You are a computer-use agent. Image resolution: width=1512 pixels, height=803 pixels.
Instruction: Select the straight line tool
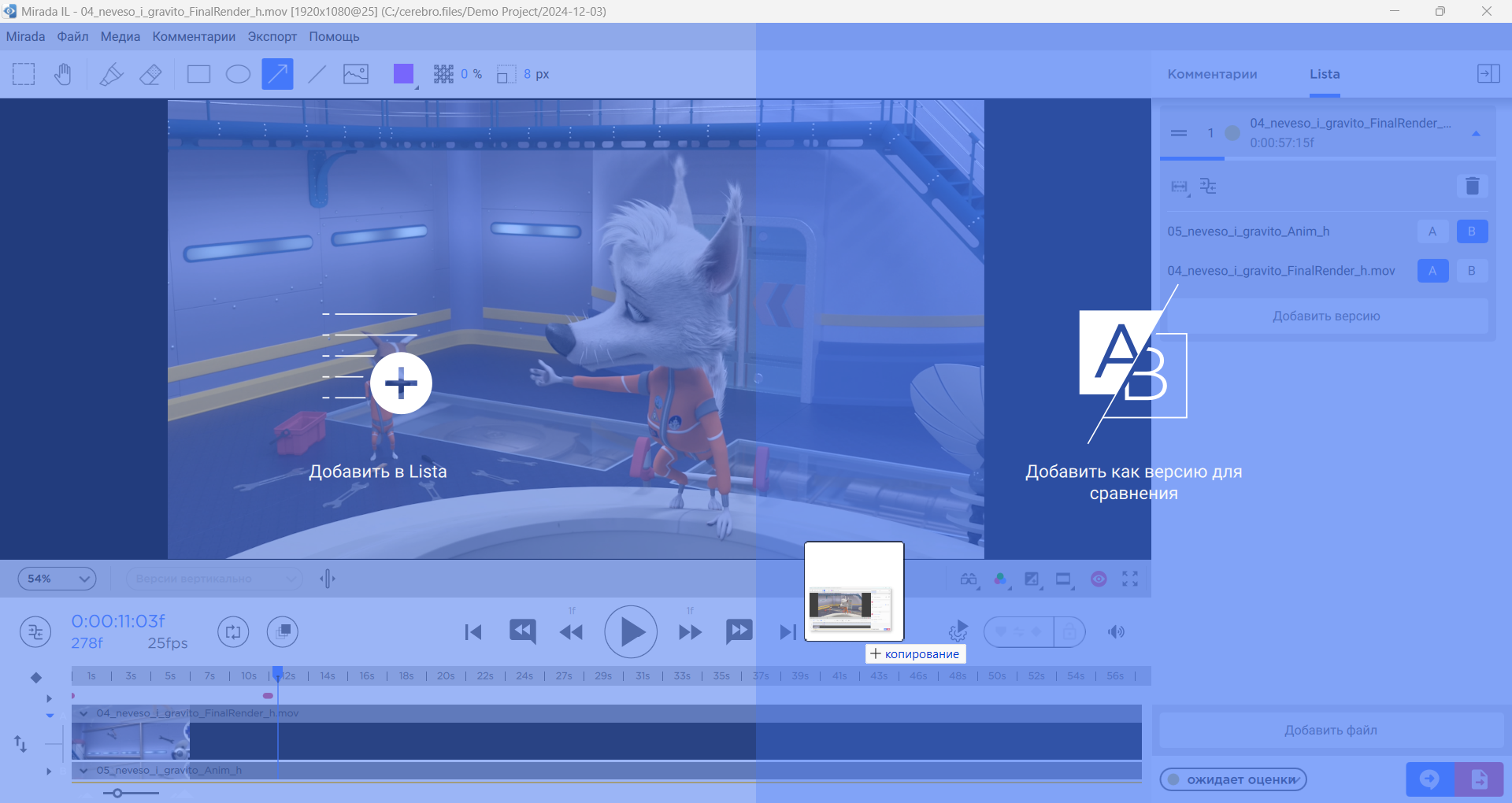(x=317, y=74)
